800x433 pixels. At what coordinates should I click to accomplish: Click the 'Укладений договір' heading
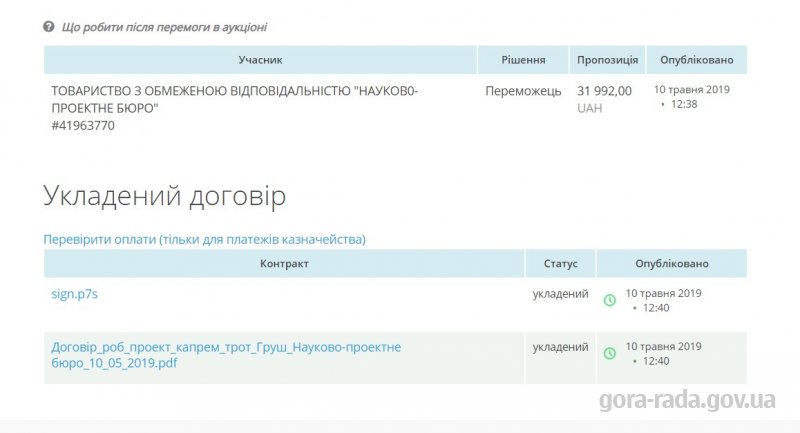point(164,196)
